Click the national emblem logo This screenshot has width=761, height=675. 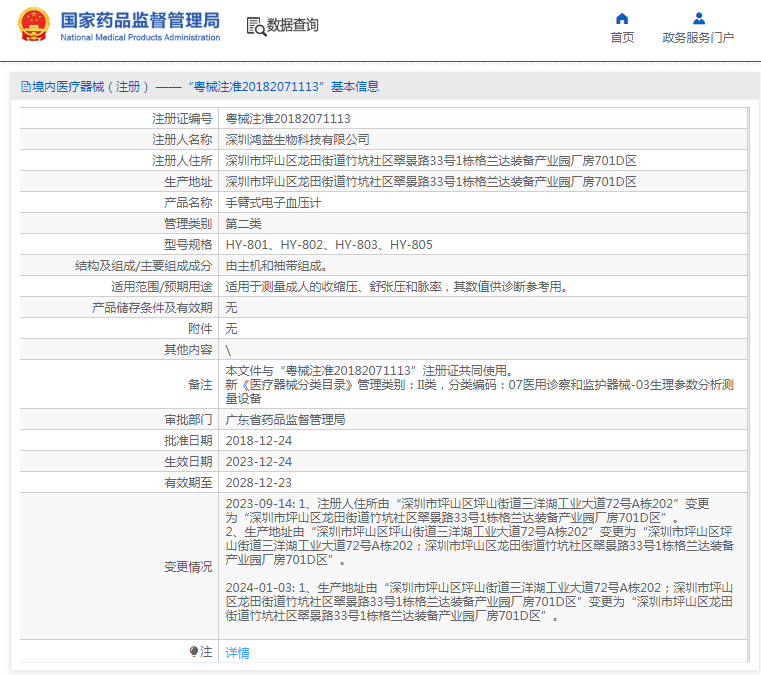point(33,24)
